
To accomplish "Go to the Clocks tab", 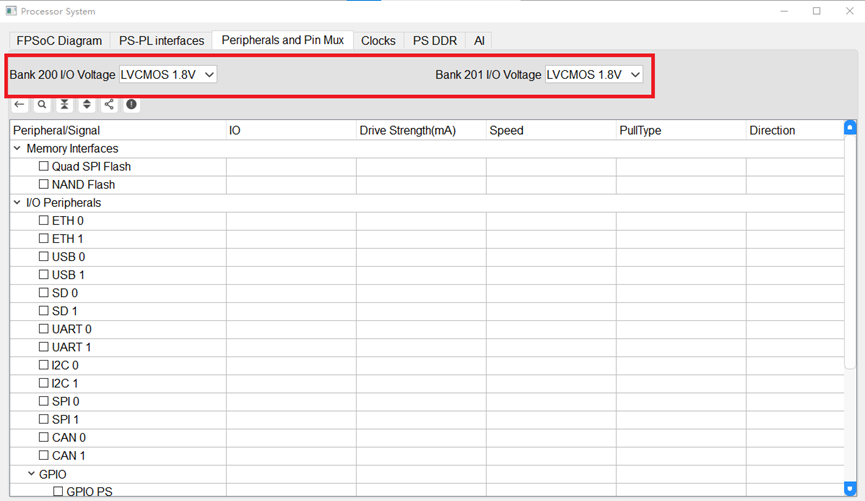I will [x=378, y=41].
